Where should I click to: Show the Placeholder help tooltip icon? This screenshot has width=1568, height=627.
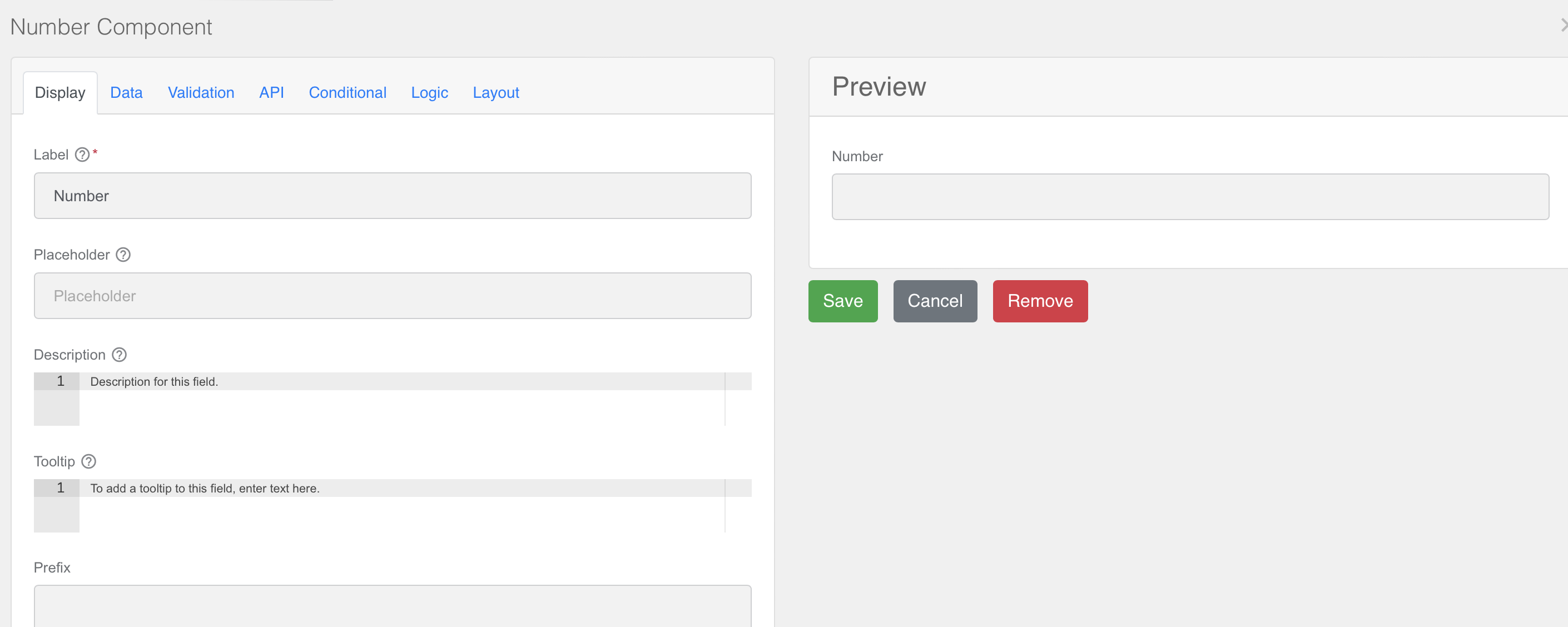123,255
